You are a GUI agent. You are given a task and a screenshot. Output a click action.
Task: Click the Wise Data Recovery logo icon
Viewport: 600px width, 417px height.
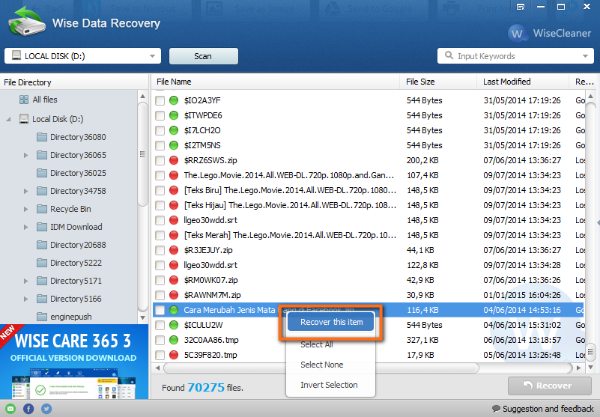tap(27, 22)
